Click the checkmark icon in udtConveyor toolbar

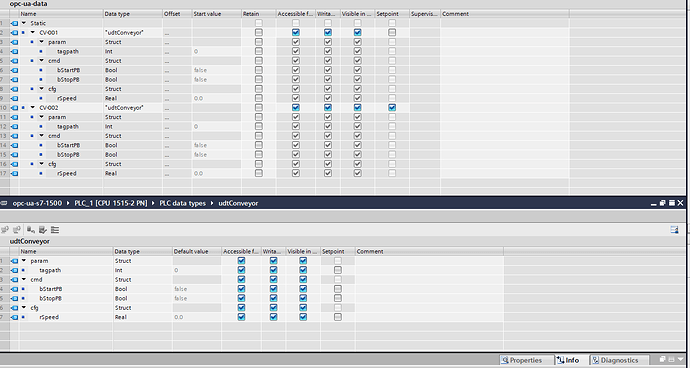coord(43,230)
